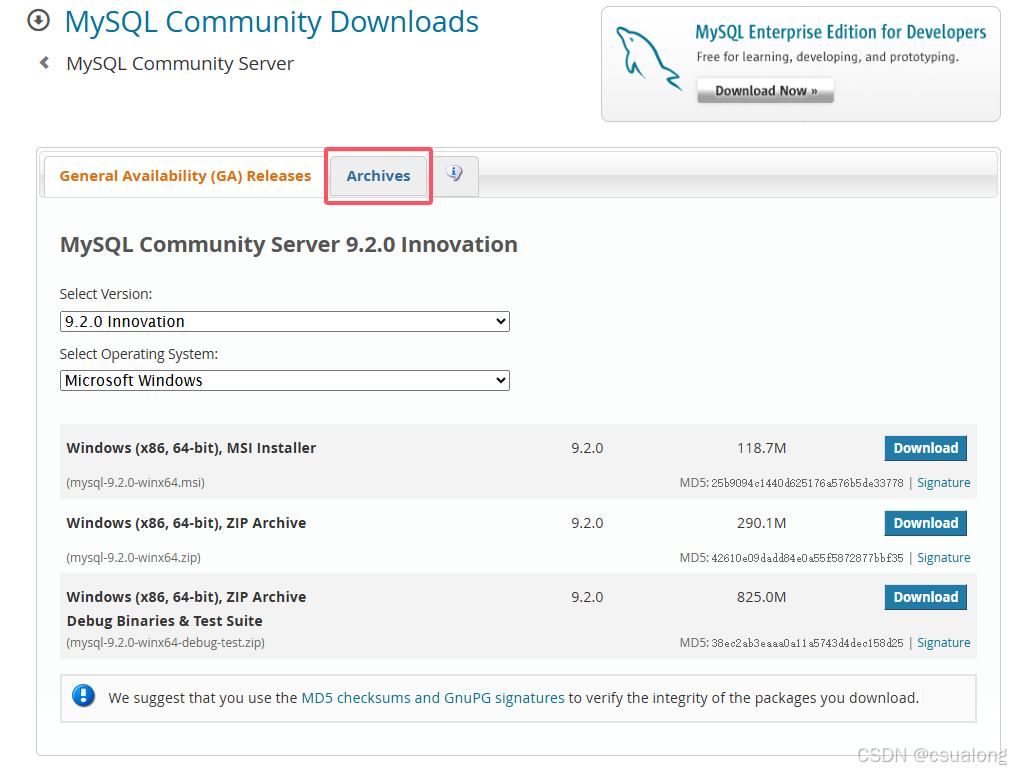Switch to the Archives tab
This screenshot has height=773, width=1011.
[378, 176]
